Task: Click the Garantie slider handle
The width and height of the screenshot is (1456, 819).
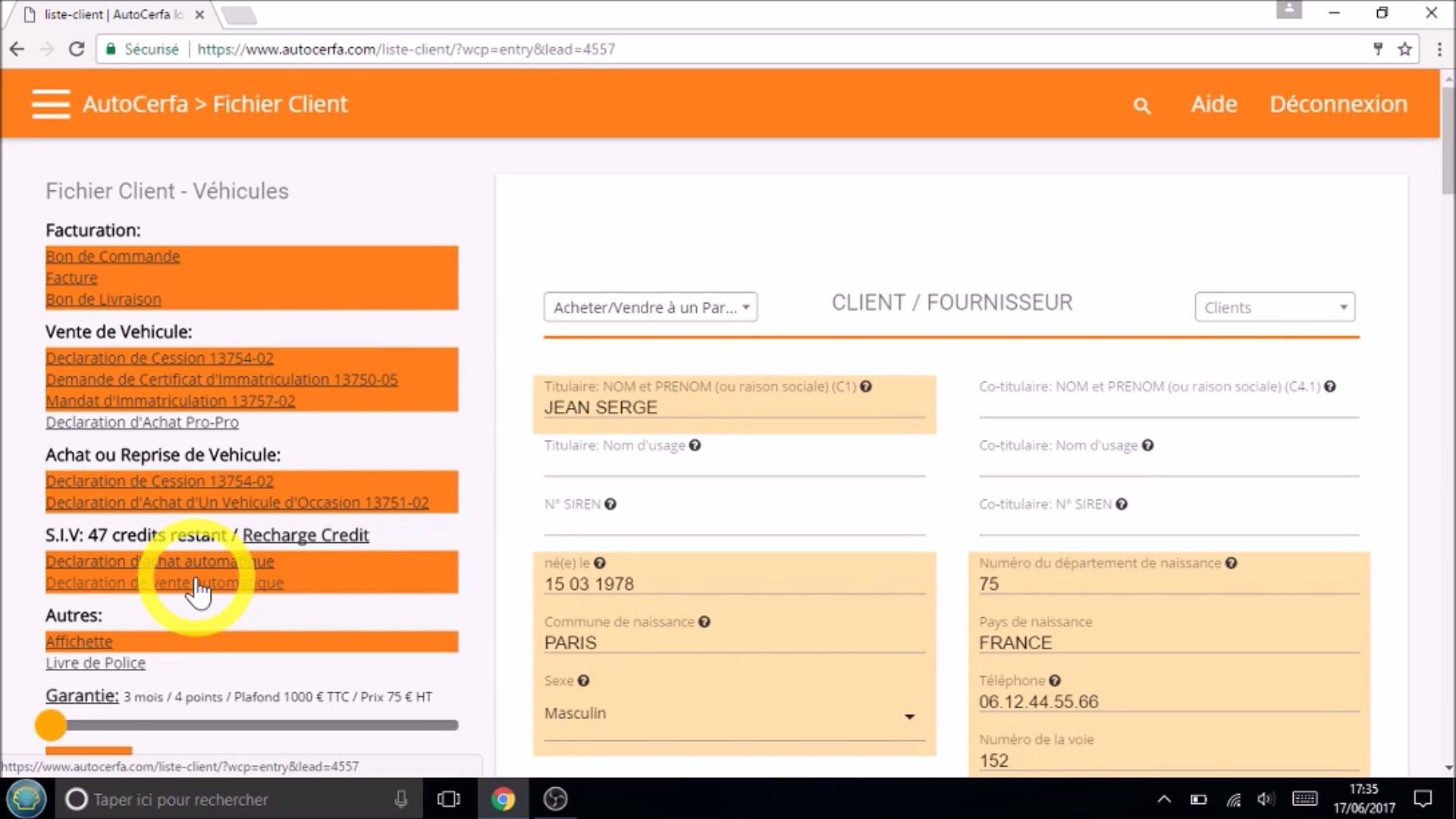Action: 51,725
